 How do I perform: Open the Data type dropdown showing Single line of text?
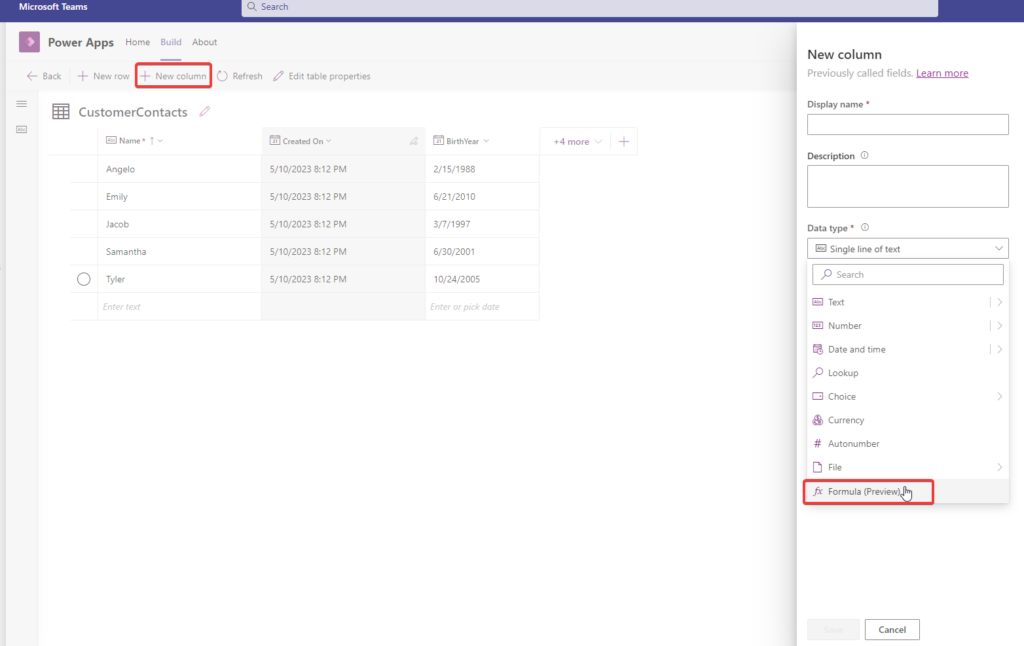pos(908,249)
